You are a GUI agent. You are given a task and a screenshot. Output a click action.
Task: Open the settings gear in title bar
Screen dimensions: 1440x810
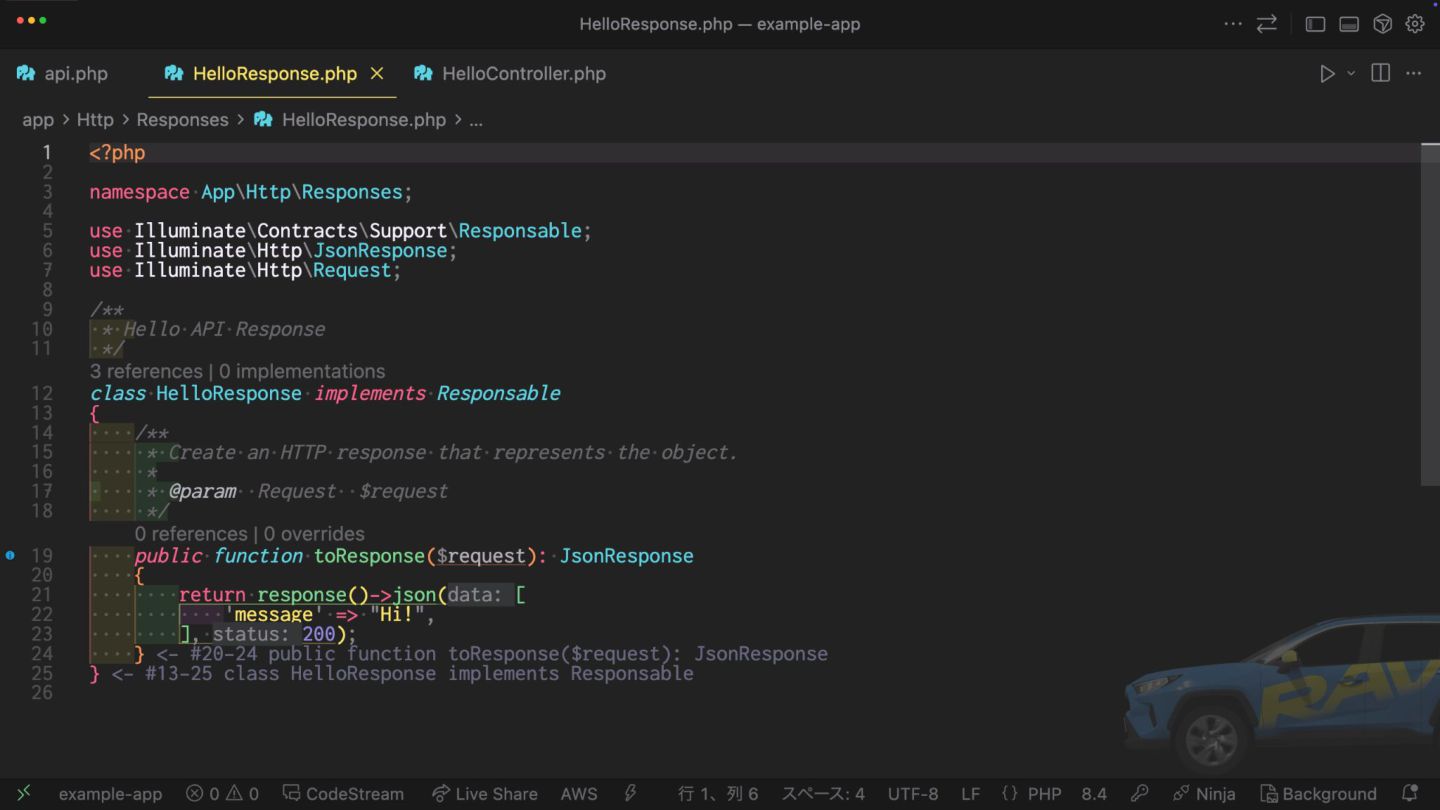coord(1415,24)
